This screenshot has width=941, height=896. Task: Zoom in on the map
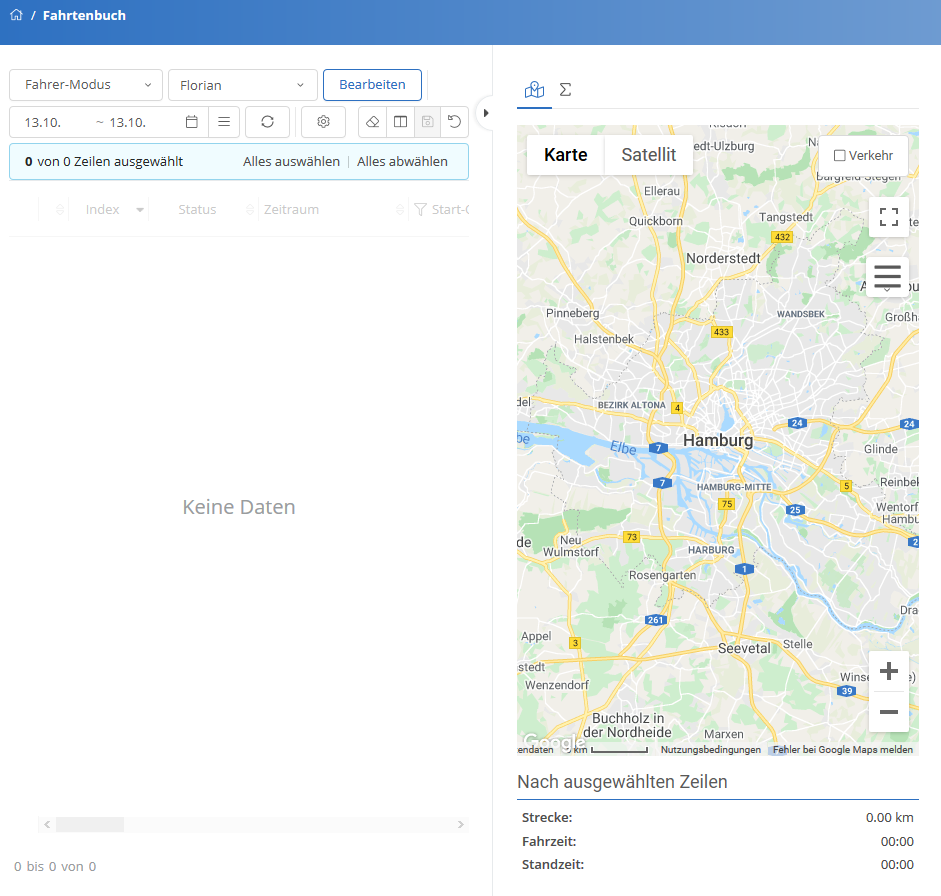pyautogui.click(x=887, y=671)
